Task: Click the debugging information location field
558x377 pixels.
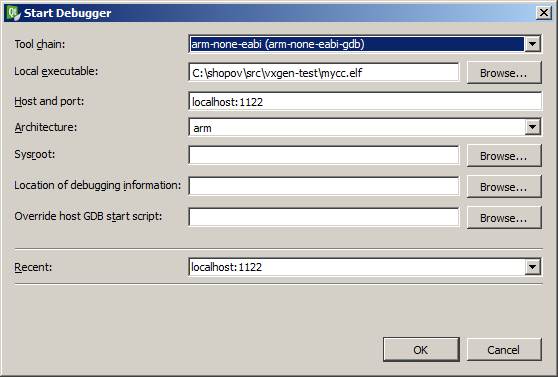Action: pos(324,186)
